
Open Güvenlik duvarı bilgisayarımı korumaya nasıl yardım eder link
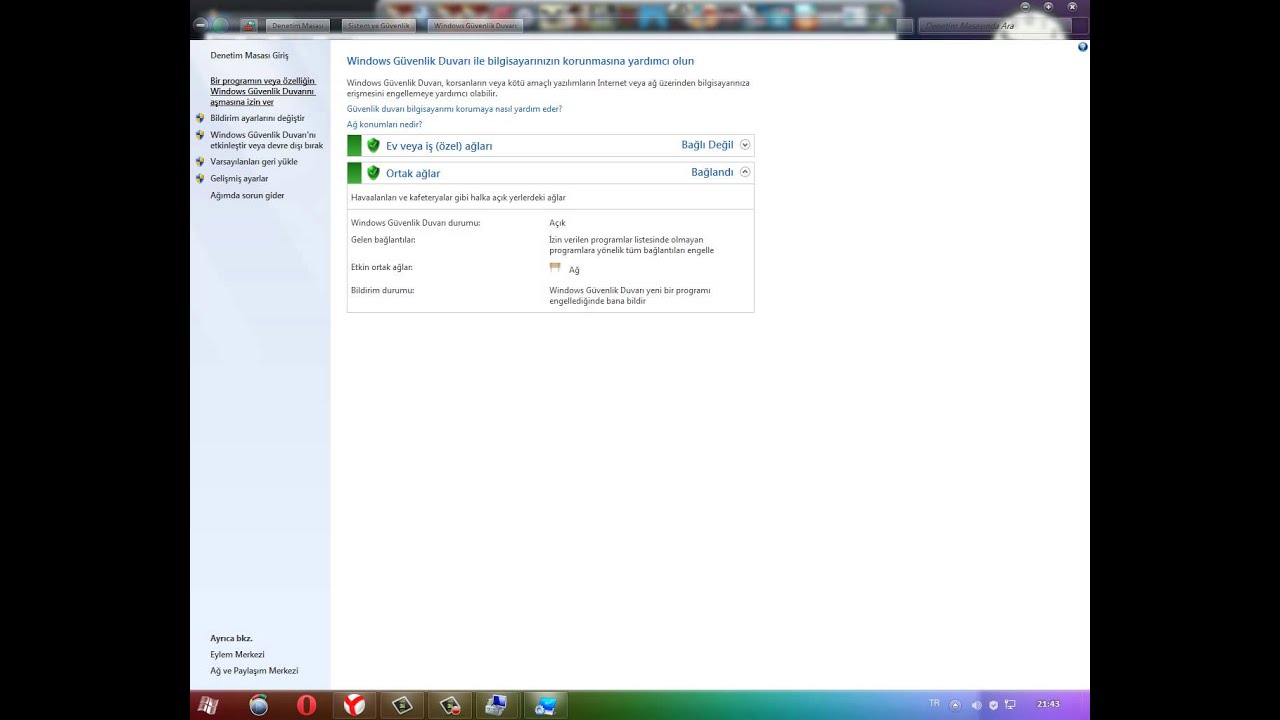click(x=454, y=109)
